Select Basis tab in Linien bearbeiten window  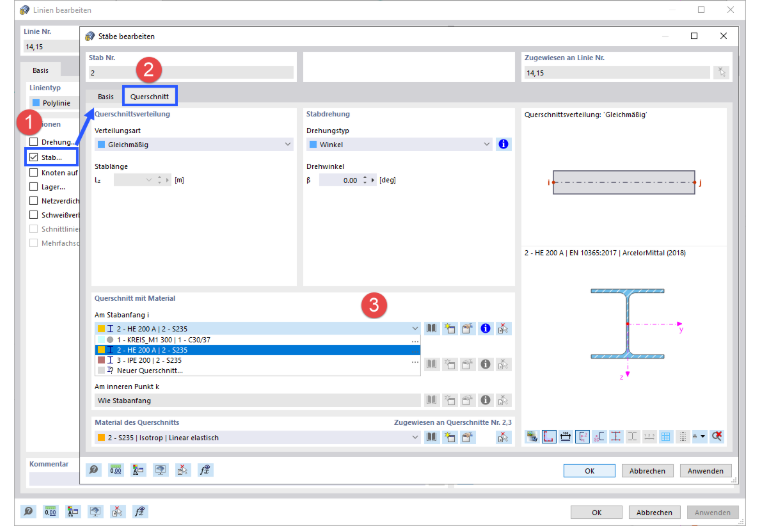point(40,70)
